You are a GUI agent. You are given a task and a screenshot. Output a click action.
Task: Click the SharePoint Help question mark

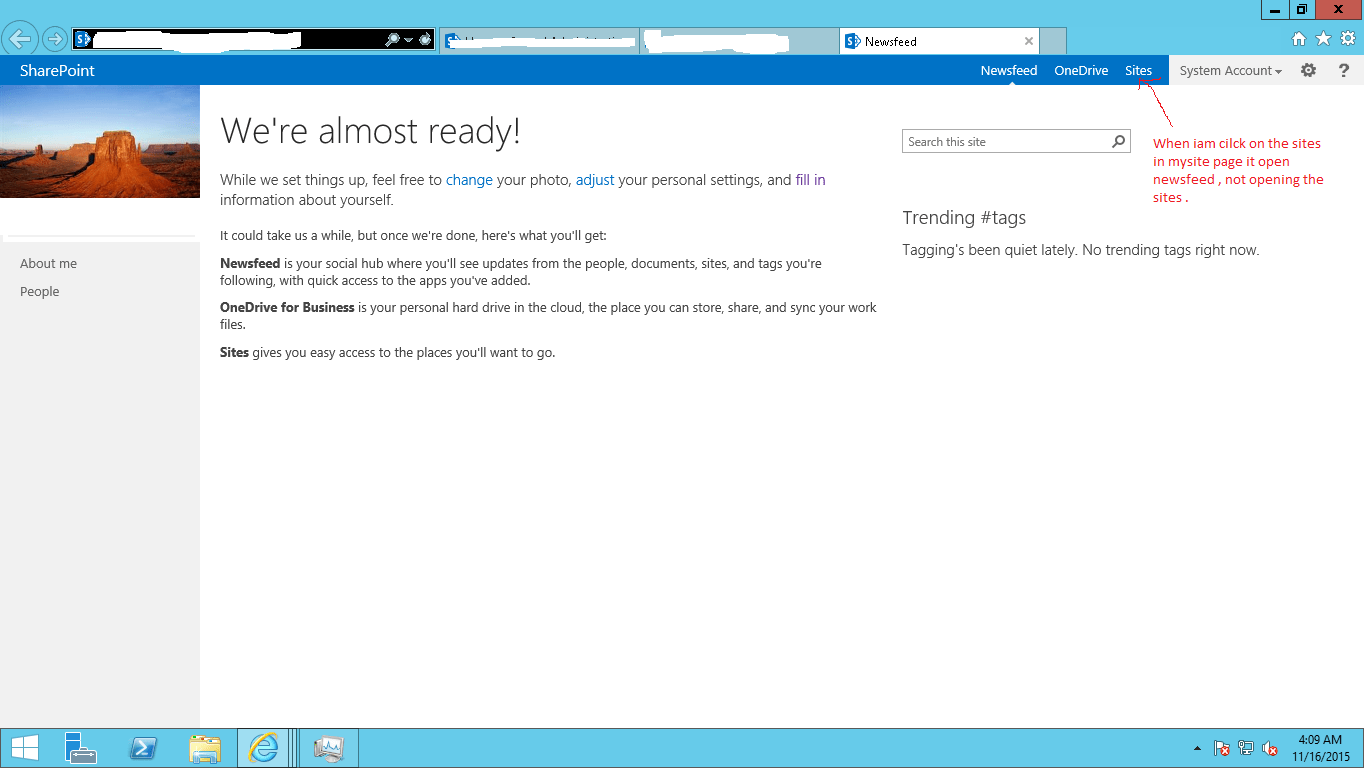tap(1344, 71)
